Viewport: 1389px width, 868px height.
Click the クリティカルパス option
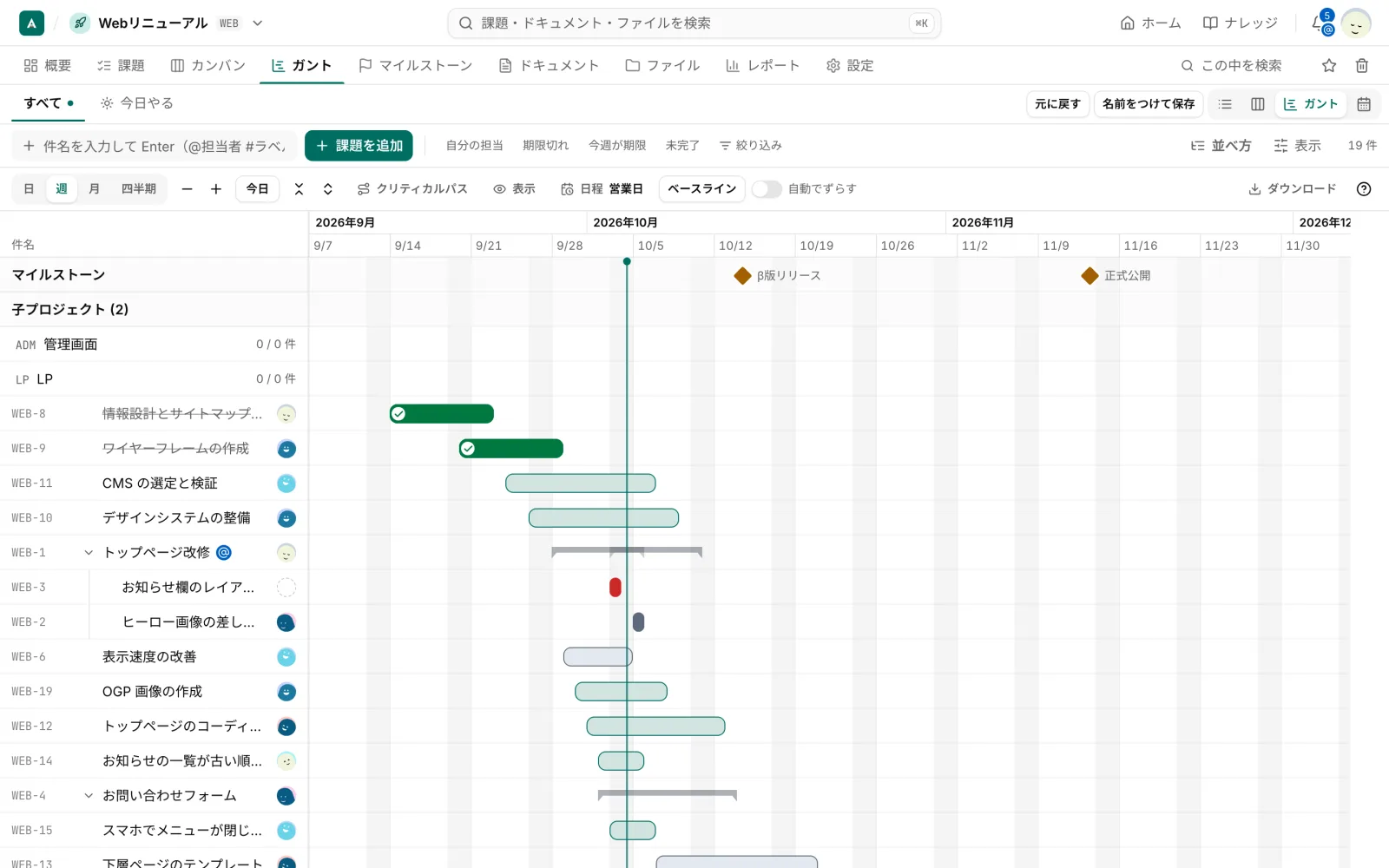pyautogui.click(x=412, y=189)
